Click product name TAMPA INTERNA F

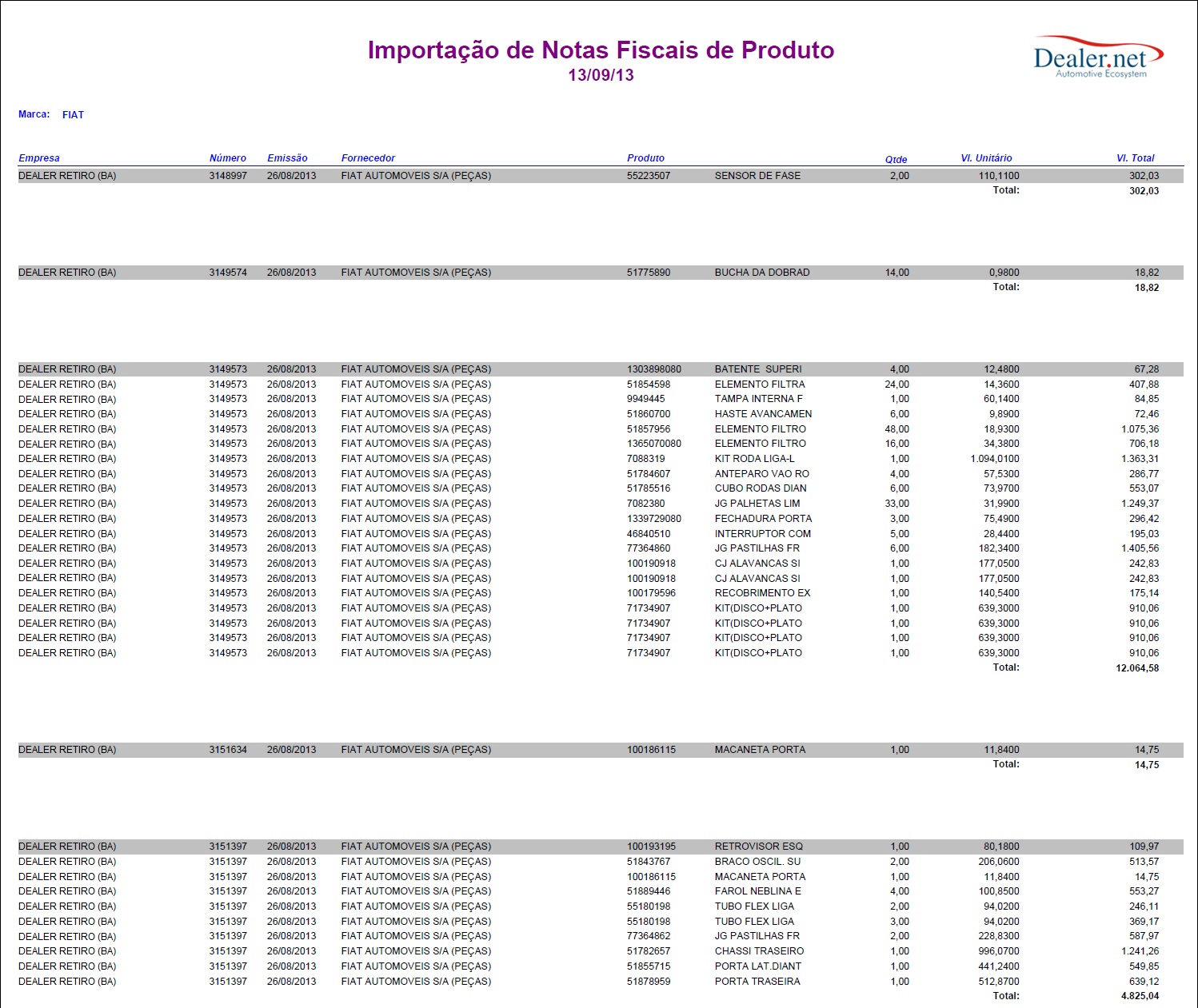click(759, 399)
